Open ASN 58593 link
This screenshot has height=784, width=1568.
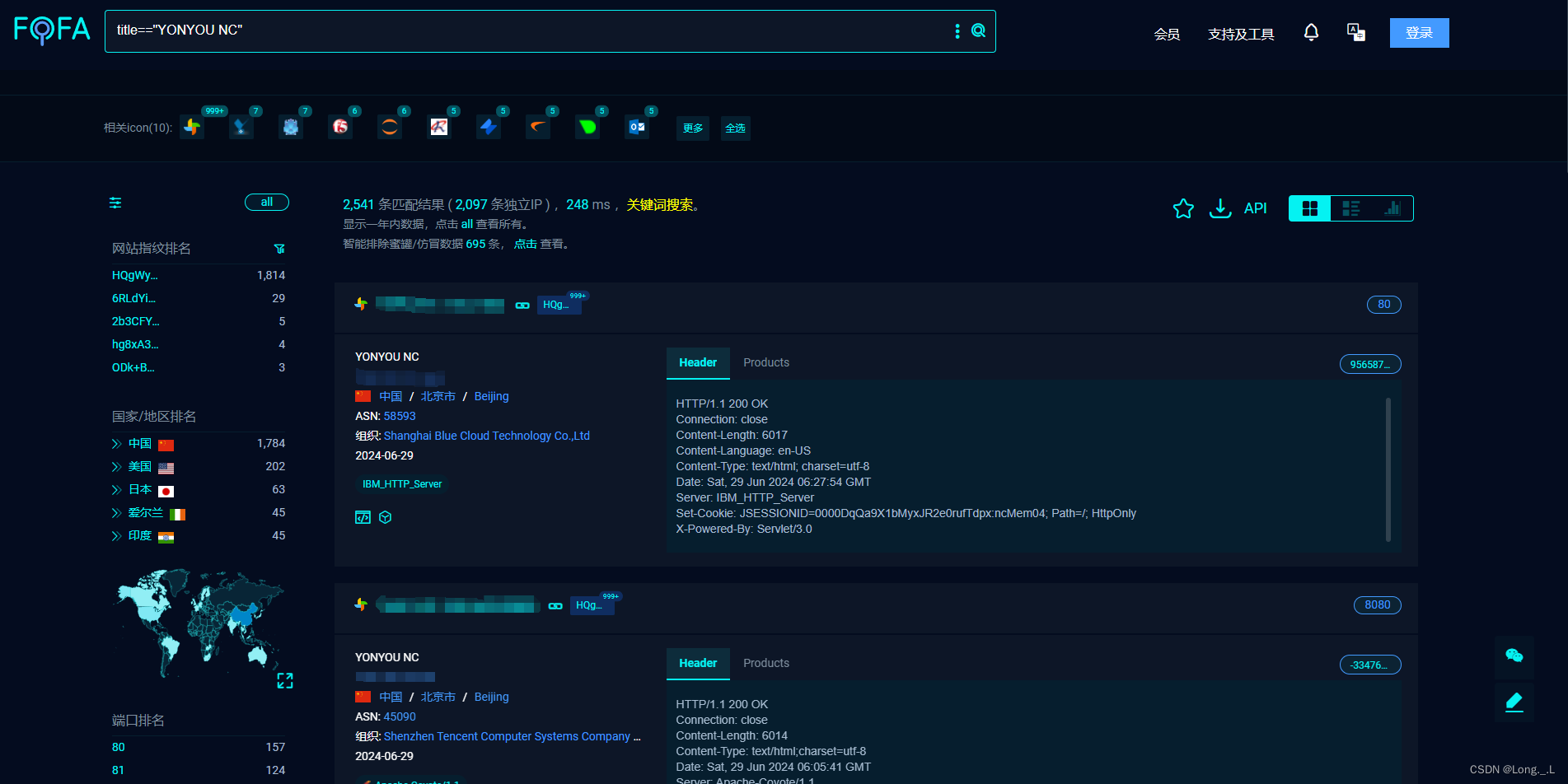pos(400,416)
